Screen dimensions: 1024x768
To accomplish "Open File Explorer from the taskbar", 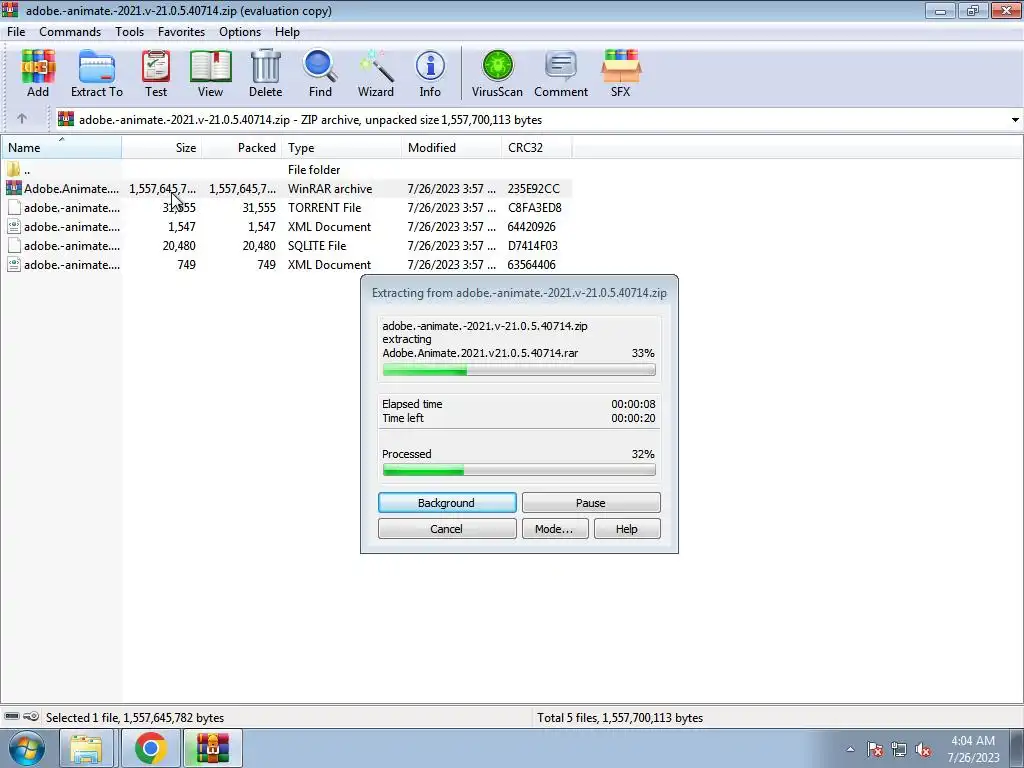I will coord(87,748).
